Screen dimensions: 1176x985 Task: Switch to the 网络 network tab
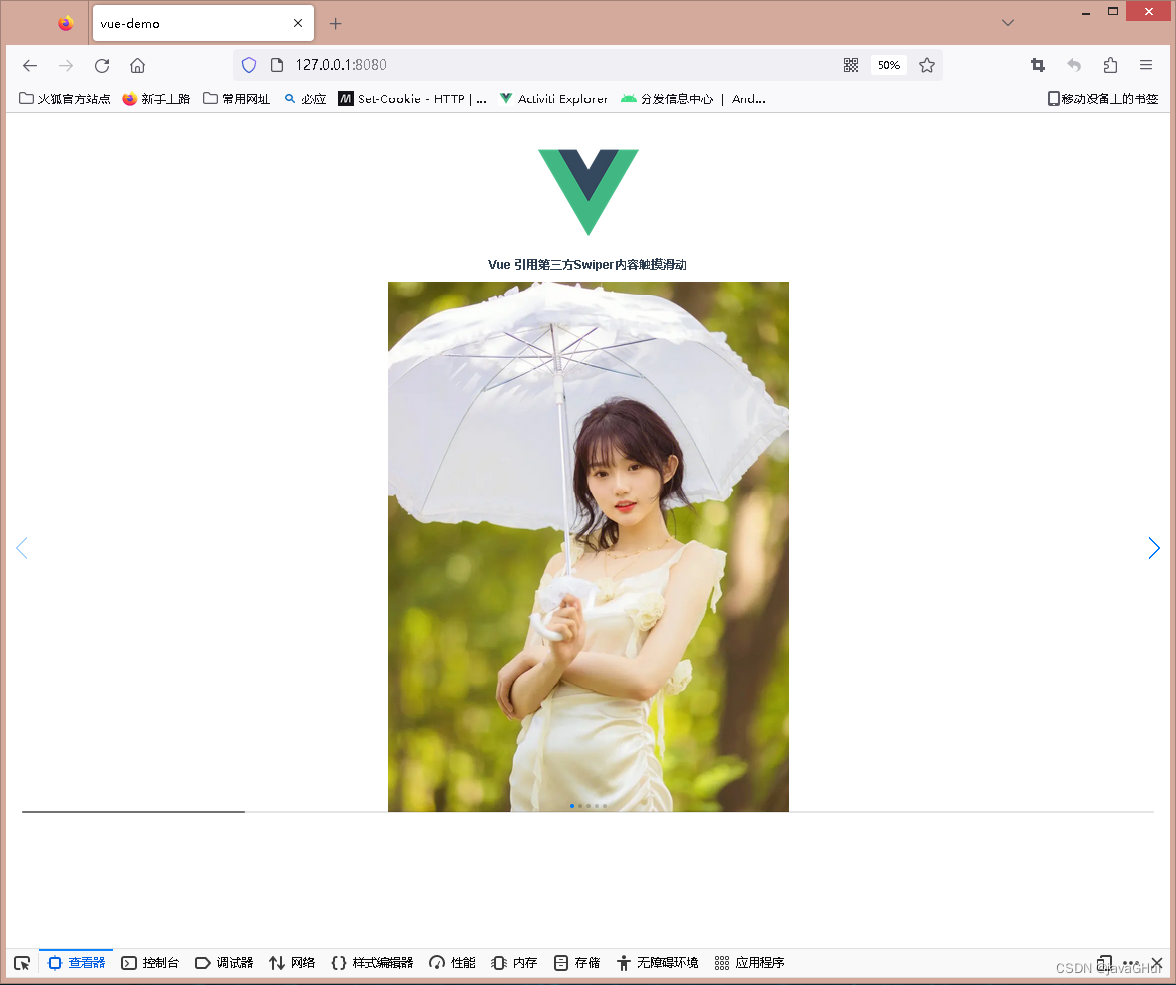pyautogui.click(x=291, y=963)
